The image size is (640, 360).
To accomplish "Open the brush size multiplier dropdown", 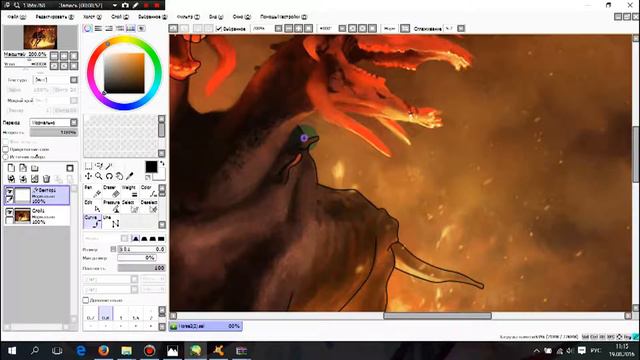I will click(113, 249).
